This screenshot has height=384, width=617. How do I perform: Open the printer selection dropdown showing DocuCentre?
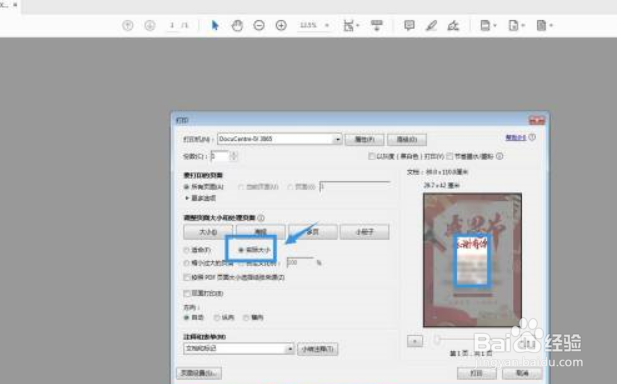(x=279, y=139)
